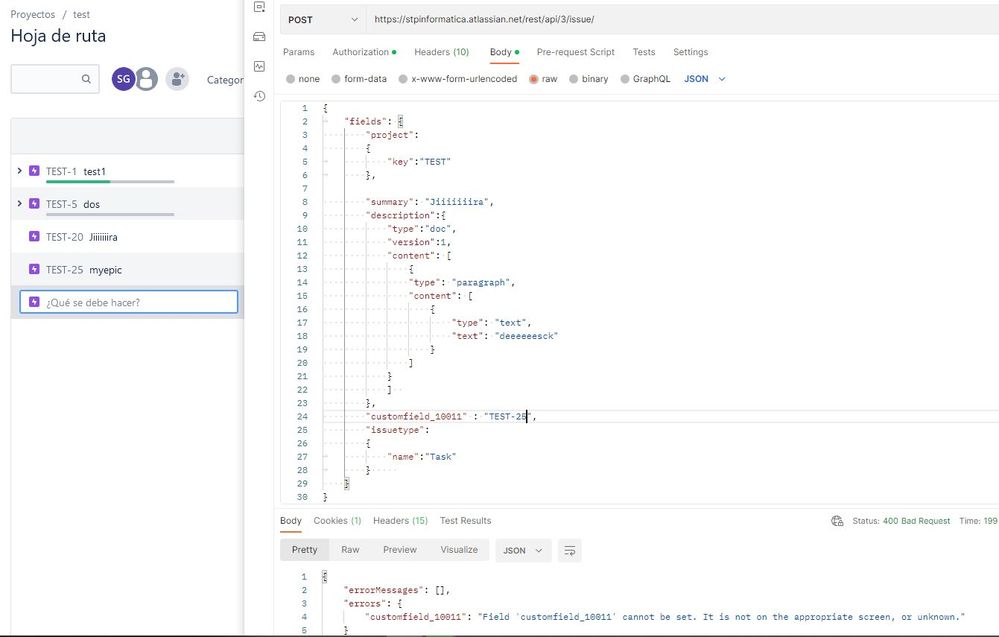999x637 pixels.
Task: Switch response view to Visualize
Action: point(459,550)
